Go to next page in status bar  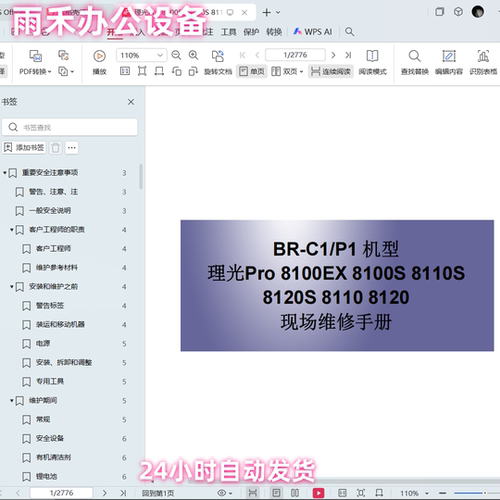click(x=104, y=493)
